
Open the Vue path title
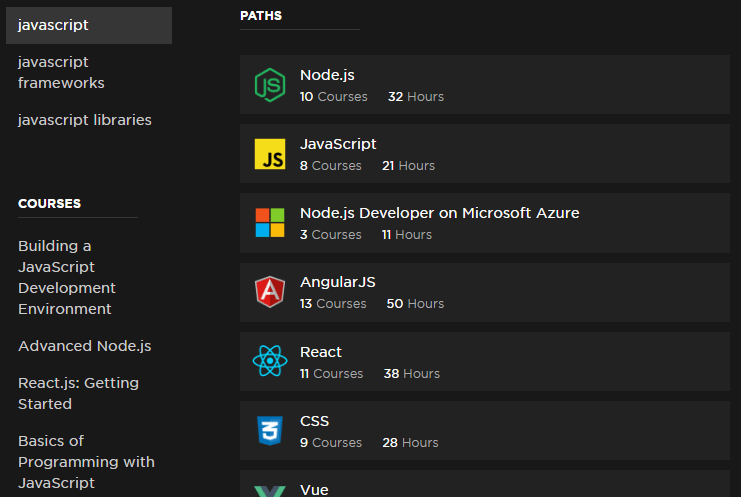pos(314,490)
